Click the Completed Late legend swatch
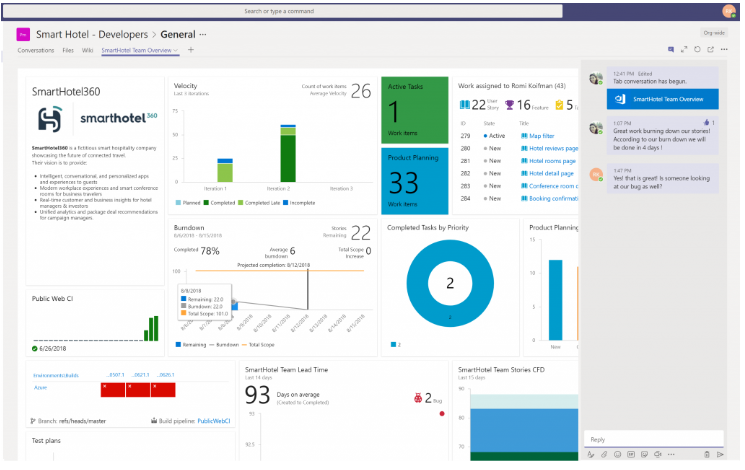745x470 pixels. pyautogui.click(x=240, y=203)
